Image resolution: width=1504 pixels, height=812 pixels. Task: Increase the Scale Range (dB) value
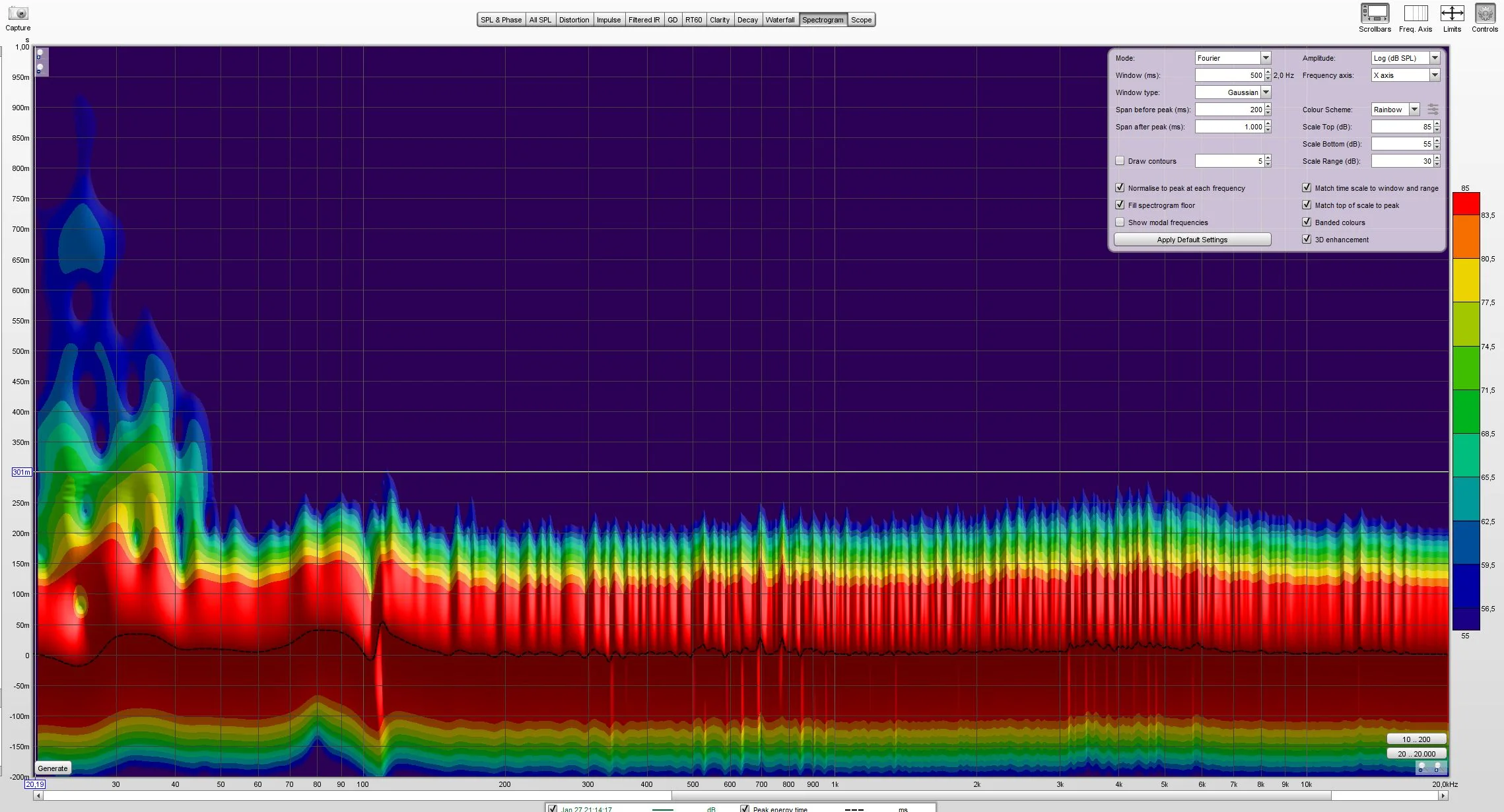pyautogui.click(x=1437, y=158)
